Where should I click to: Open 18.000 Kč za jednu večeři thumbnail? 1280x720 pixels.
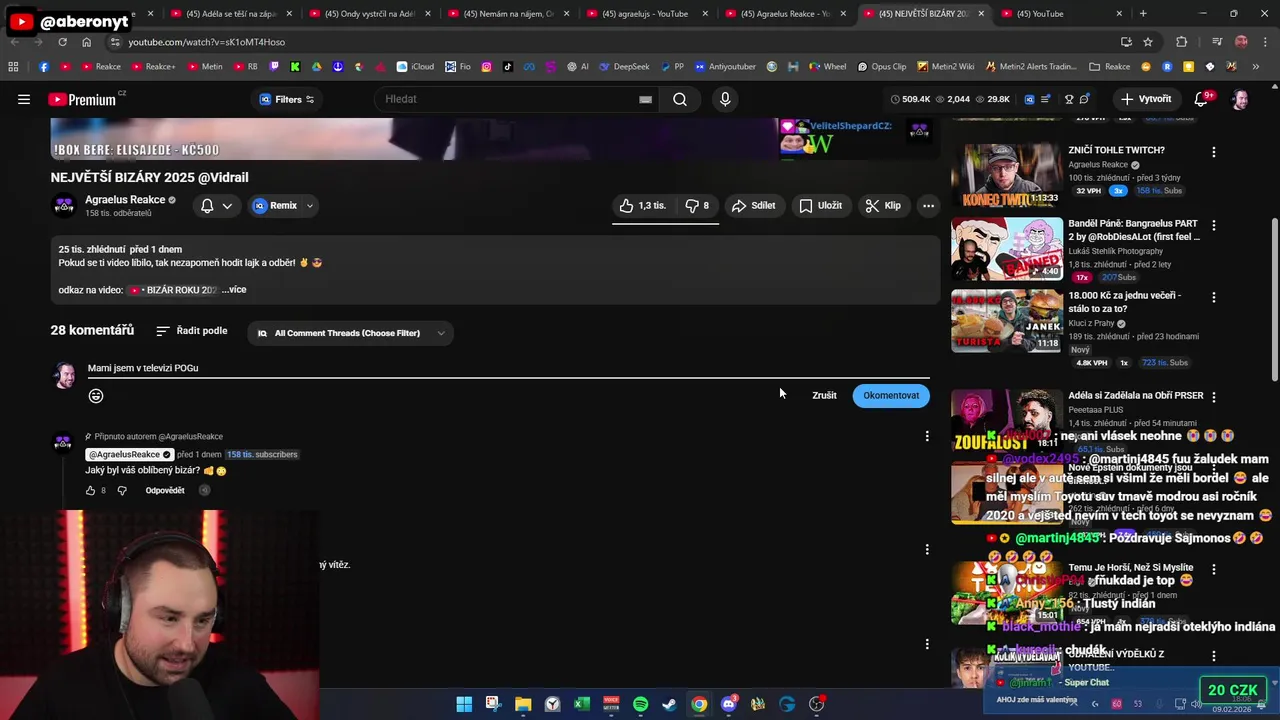coord(1006,320)
